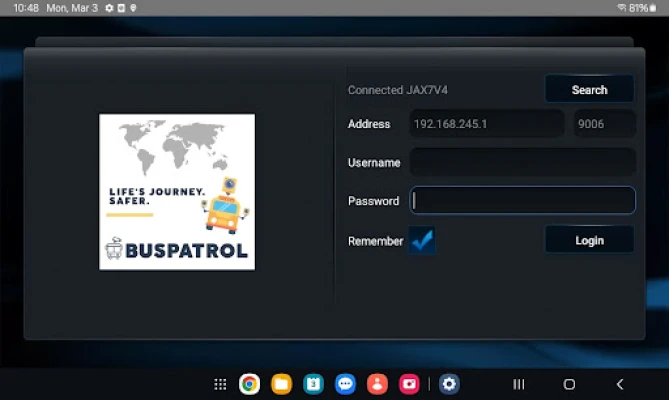Open the Messages chat bubble app
669x400 pixels.
[x=346, y=384]
